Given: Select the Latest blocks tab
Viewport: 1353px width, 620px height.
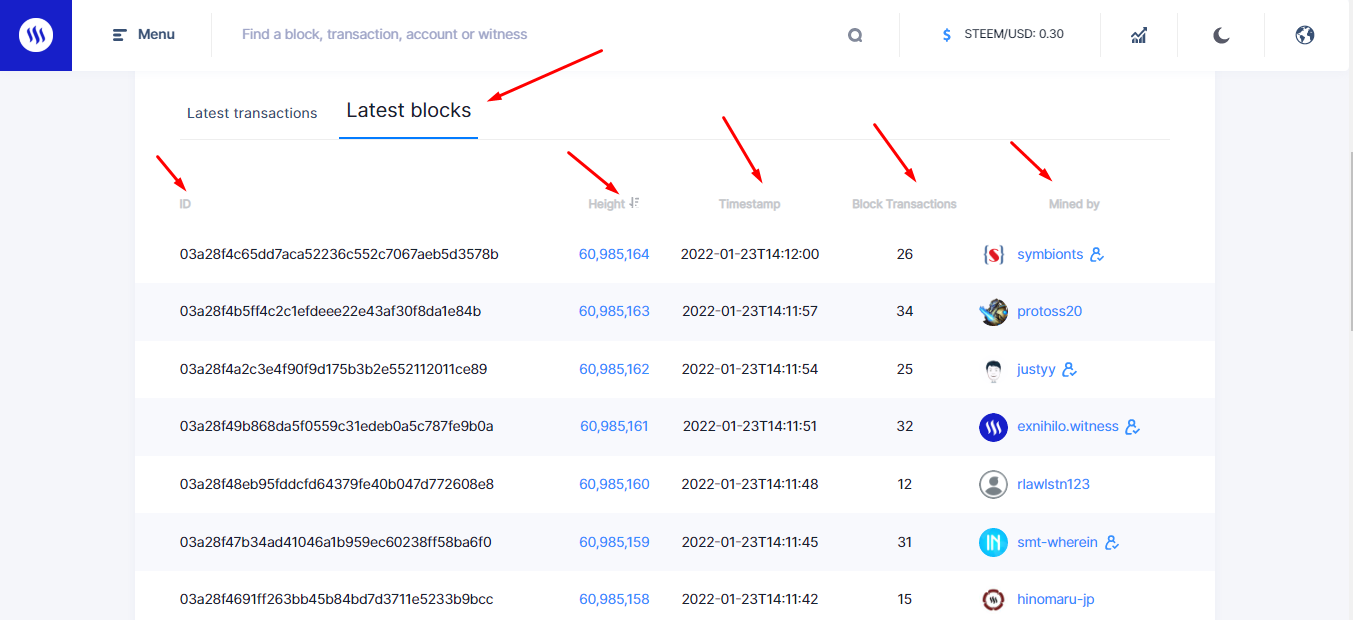Looking at the screenshot, I should [409, 111].
